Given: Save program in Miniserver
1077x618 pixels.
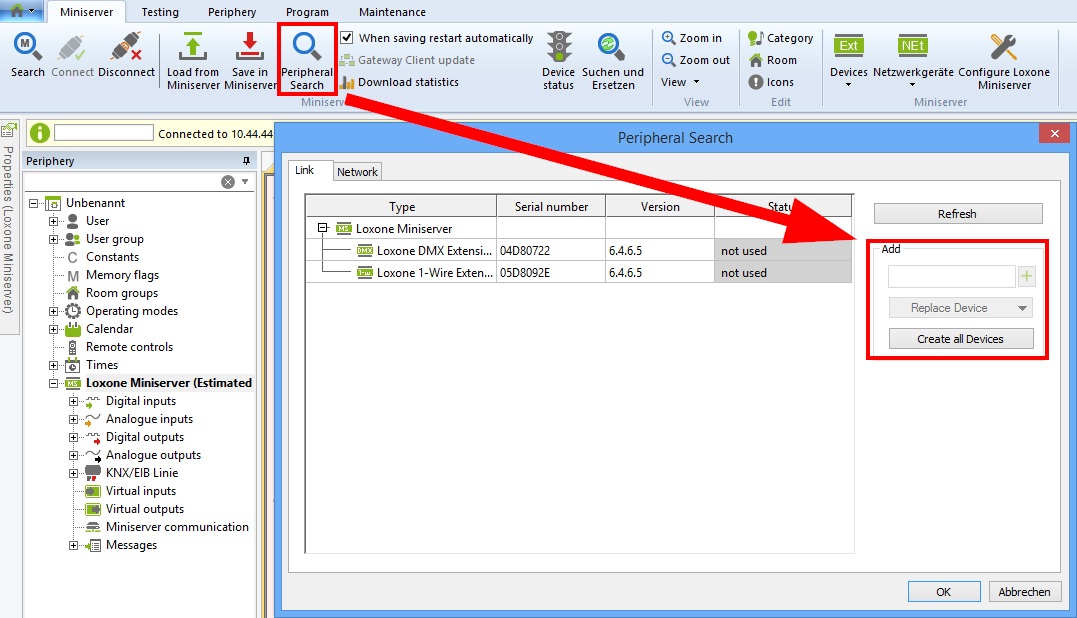Looking at the screenshot, I should click(250, 60).
